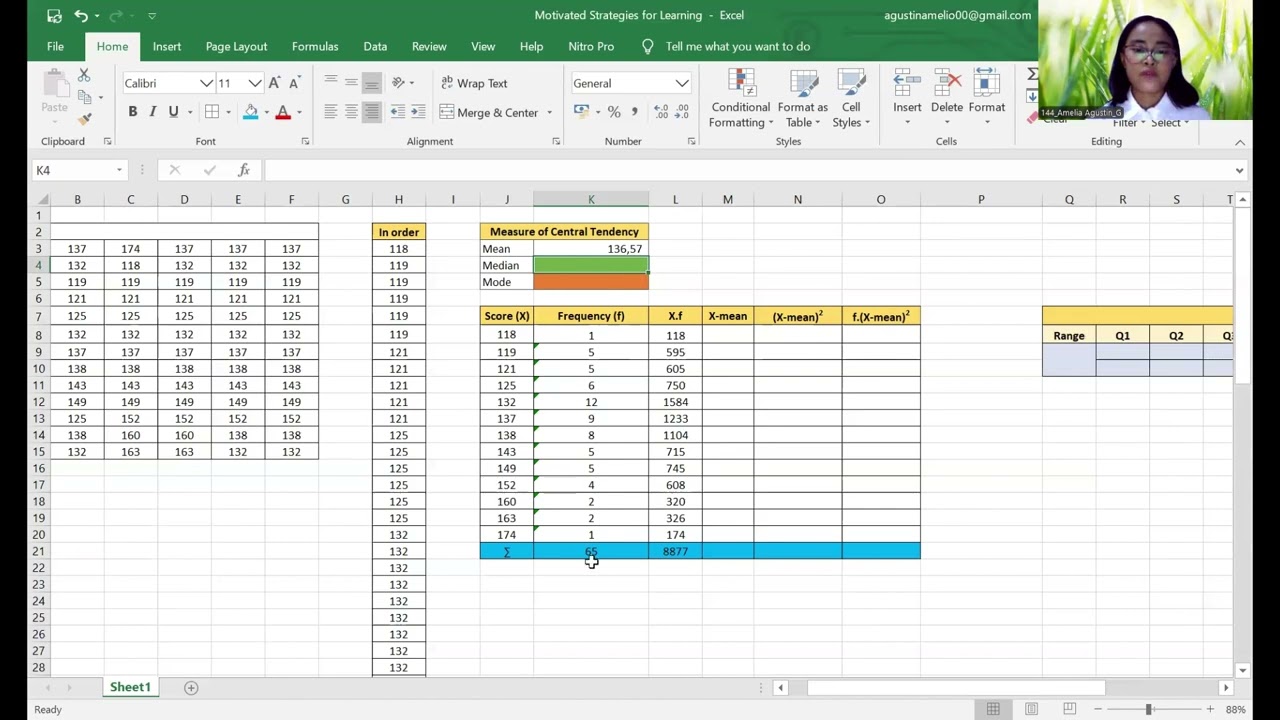Toggle Top Align vertical alignment
The width and height of the screenshot is (1280, 720).
tap(331, 83)
